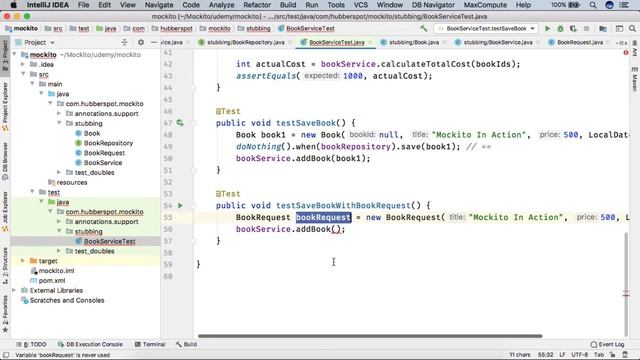This screenshot has height=360, width=640.
Task: Run testSaveBookWithBookRequest from gutter arrow
Action: 180,206
